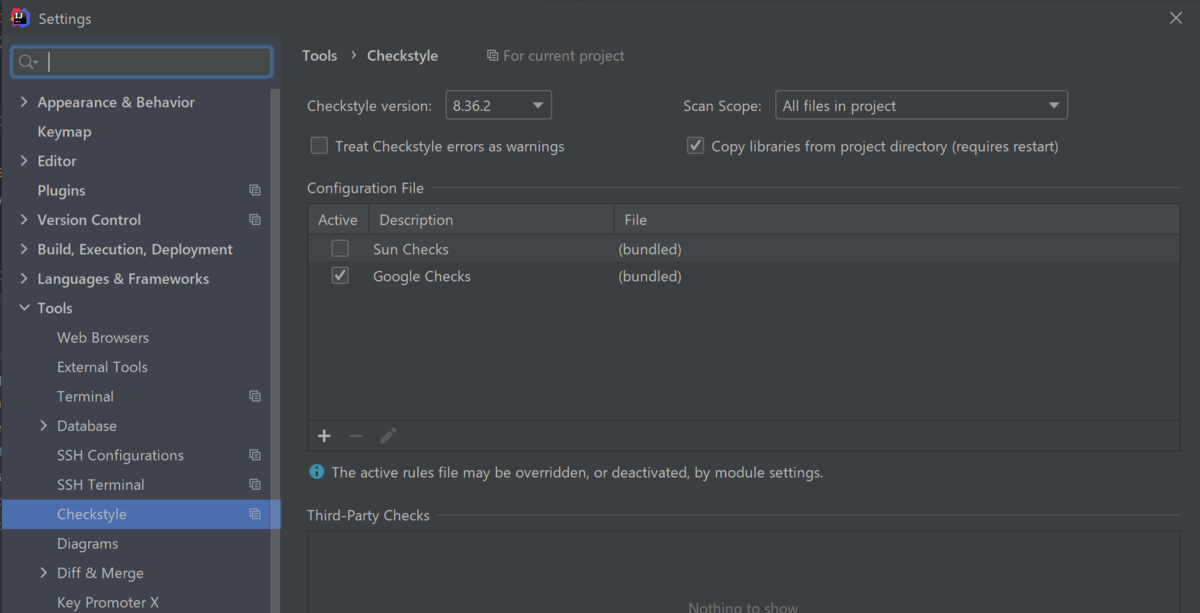This screenshot has height=613, width=1200.
Task: Click the Checkstyle breadcrumb label
Action: click(402, 56)
